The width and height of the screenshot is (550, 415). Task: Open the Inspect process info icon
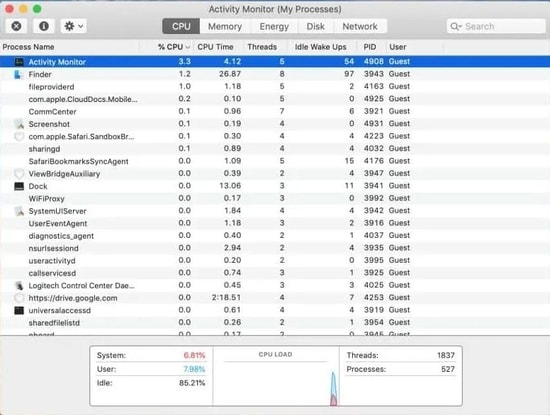click(x=43, y=26)
